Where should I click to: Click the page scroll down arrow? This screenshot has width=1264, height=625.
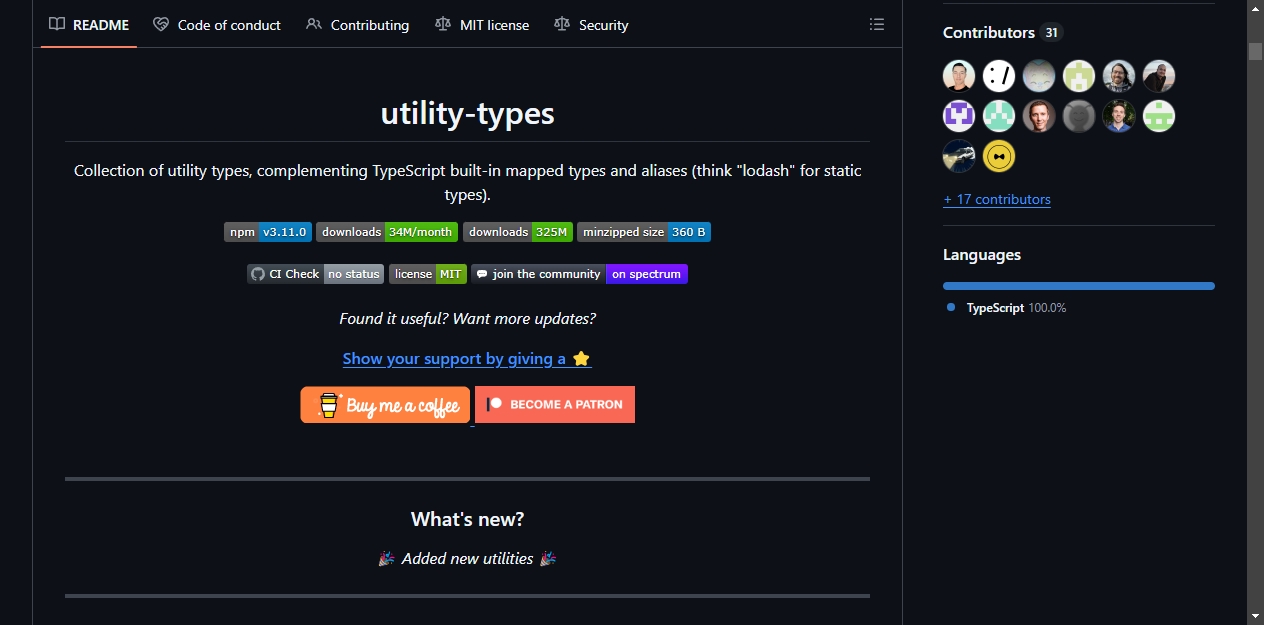(1255, 616)
